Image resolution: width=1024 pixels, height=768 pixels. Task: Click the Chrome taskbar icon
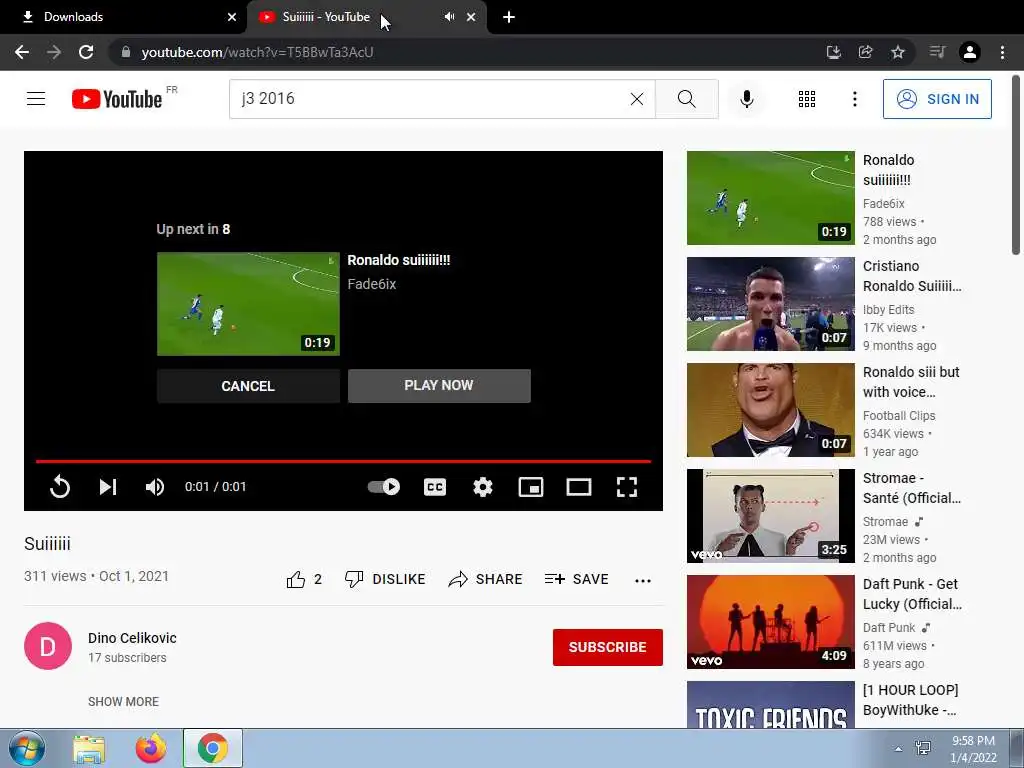click(213, 748)
